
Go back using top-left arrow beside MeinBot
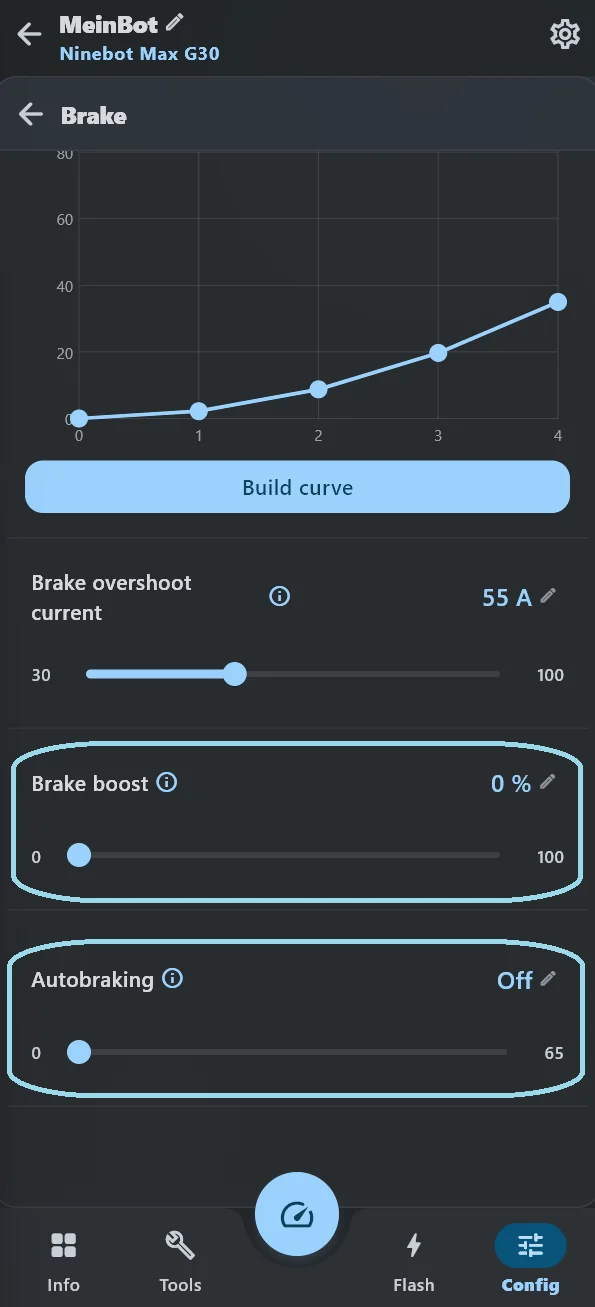(29, 35)
